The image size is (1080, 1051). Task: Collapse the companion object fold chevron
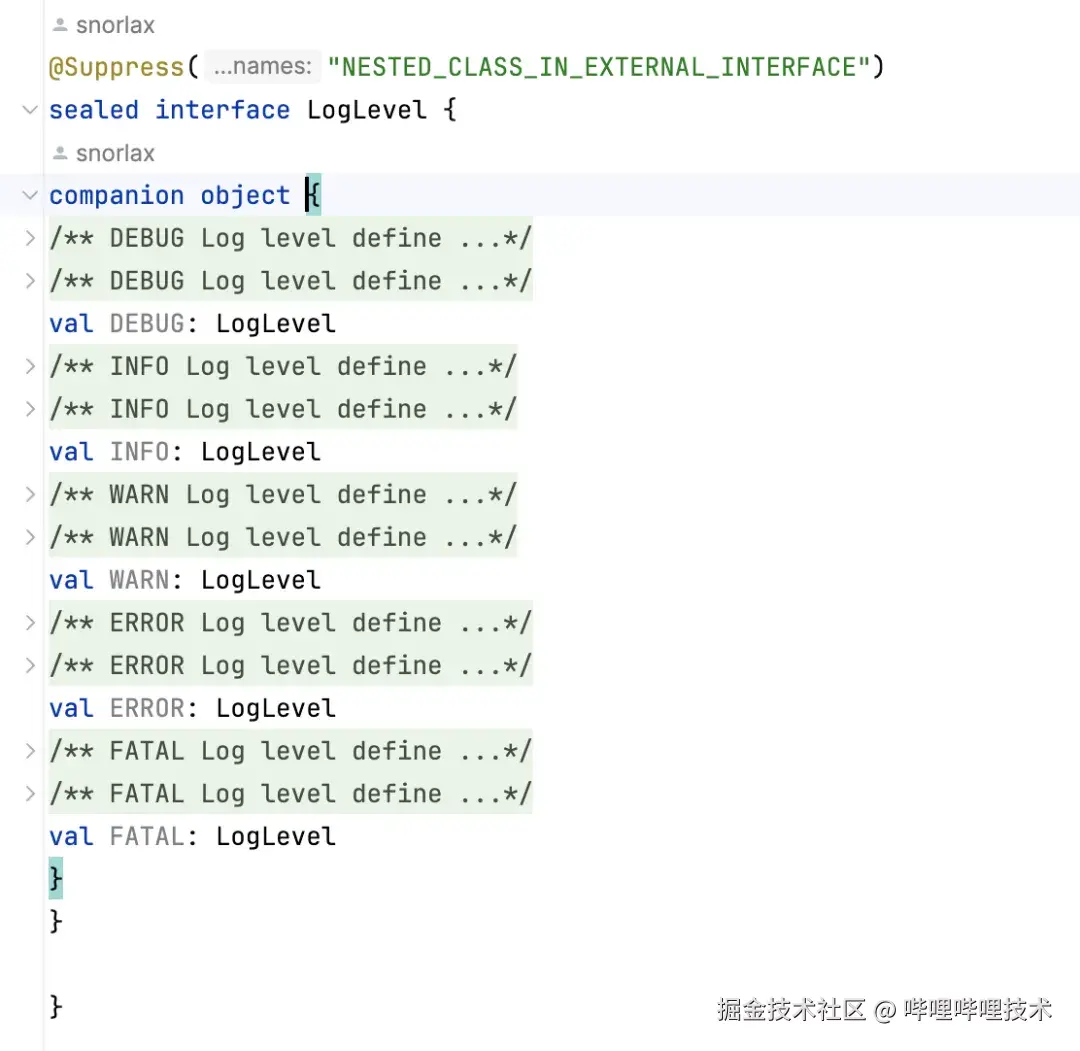coord(30,195)
